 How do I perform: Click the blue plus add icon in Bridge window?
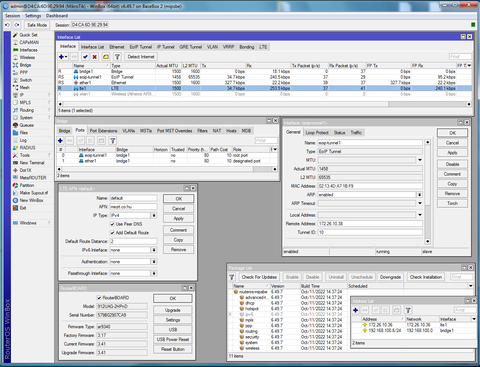point(60,141)
